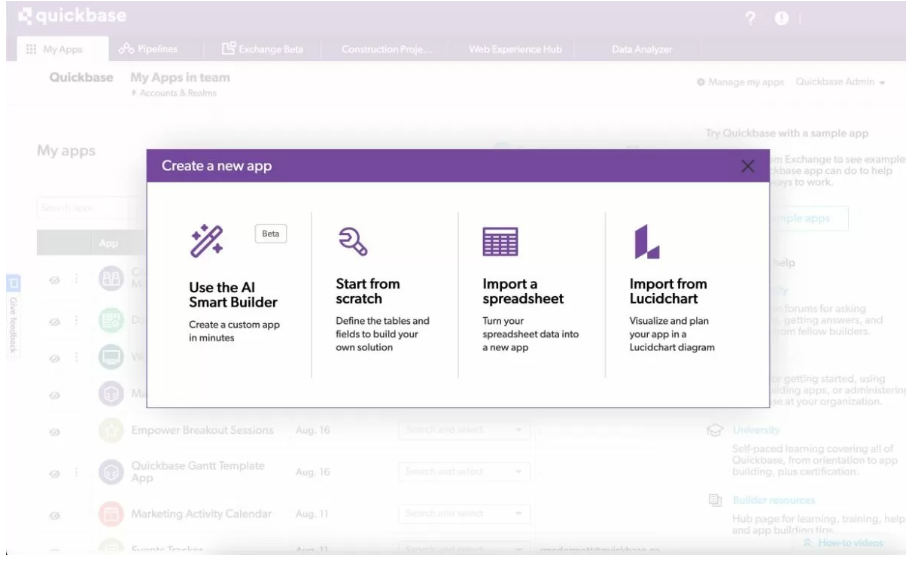Open the Web Experience Hub tab
Screen dimensions: 906x564
(x=515, y=50)
